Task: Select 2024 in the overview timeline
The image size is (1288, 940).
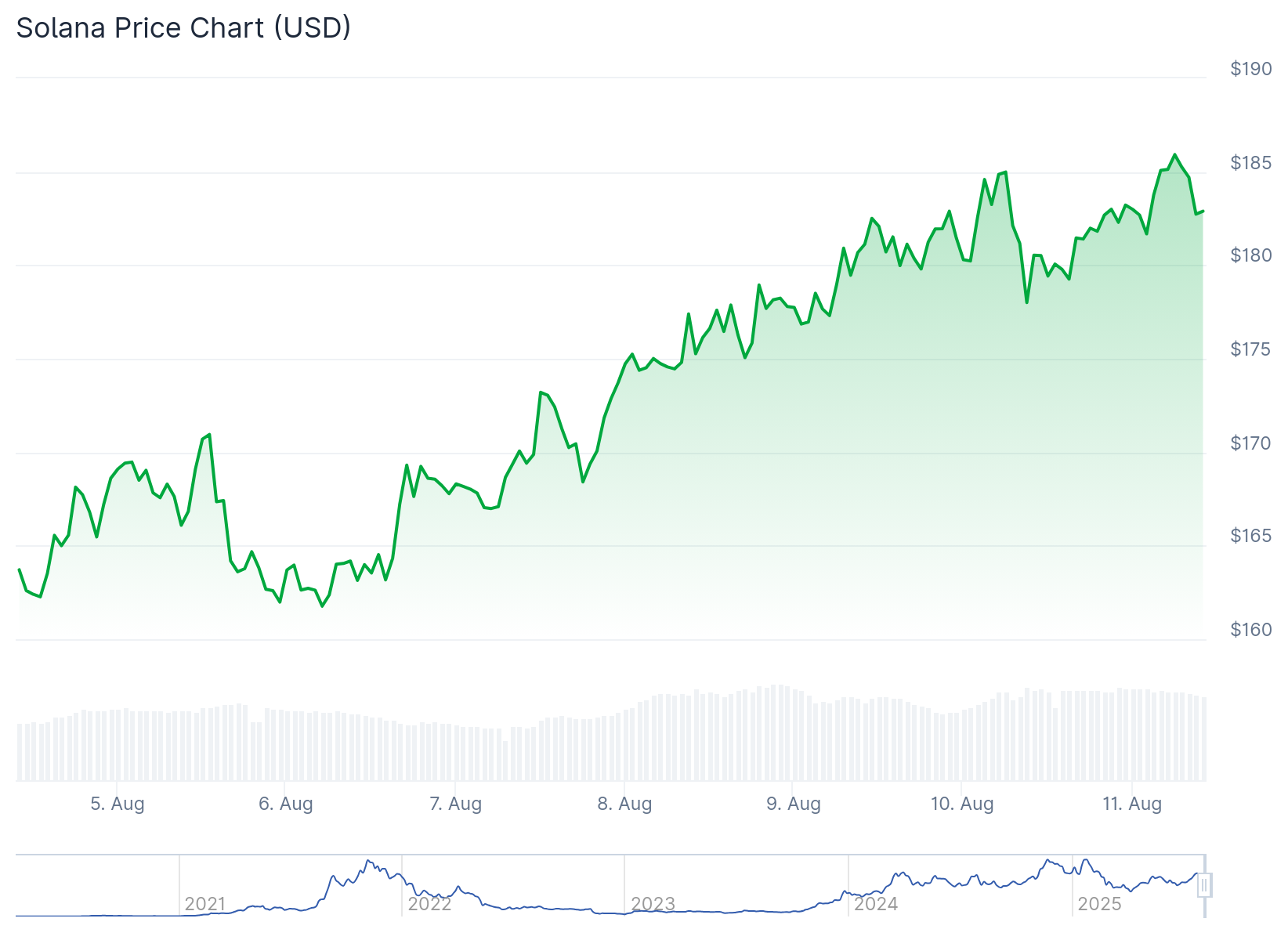Action: coord(876,904)
